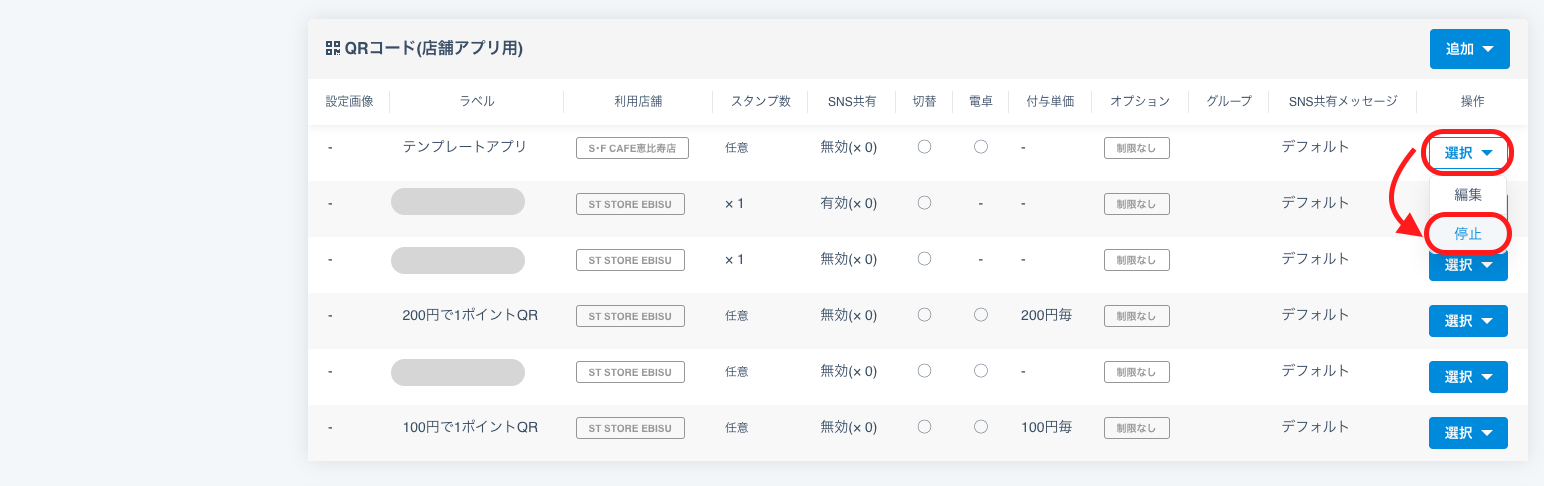Open 選択 dropdown for 100円で1ポイントQR row
1544x486 pixels.
1468,433
